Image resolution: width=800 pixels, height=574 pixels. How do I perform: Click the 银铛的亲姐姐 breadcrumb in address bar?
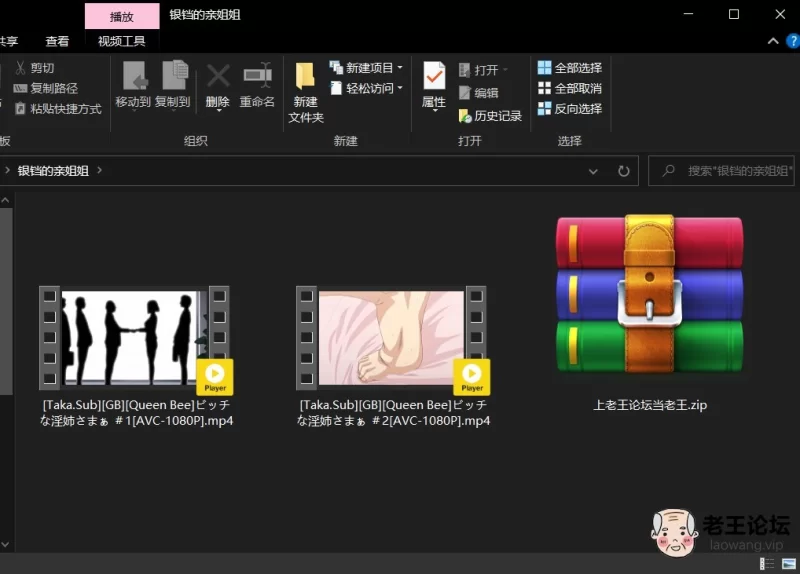pyautogui.click(x=53, y=171)
